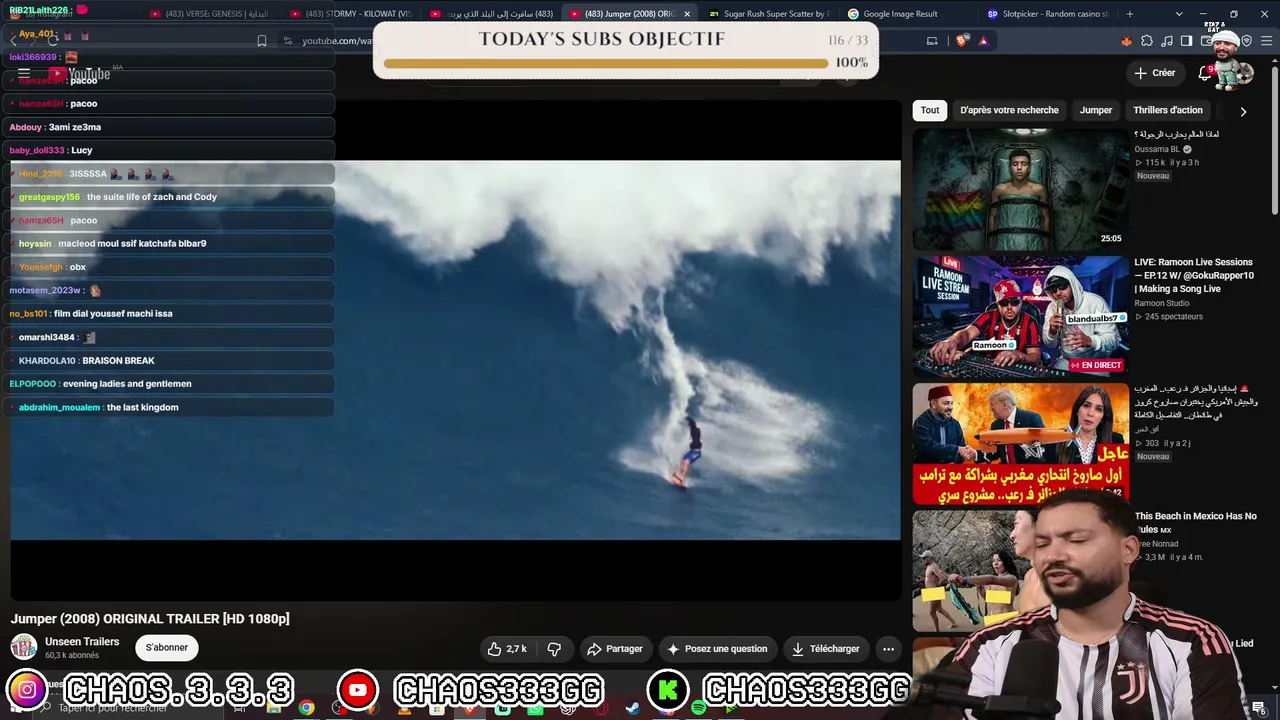Screen dimensions: 1280x720
Task: Click the Télécharger download button
Action: (825, 649)
